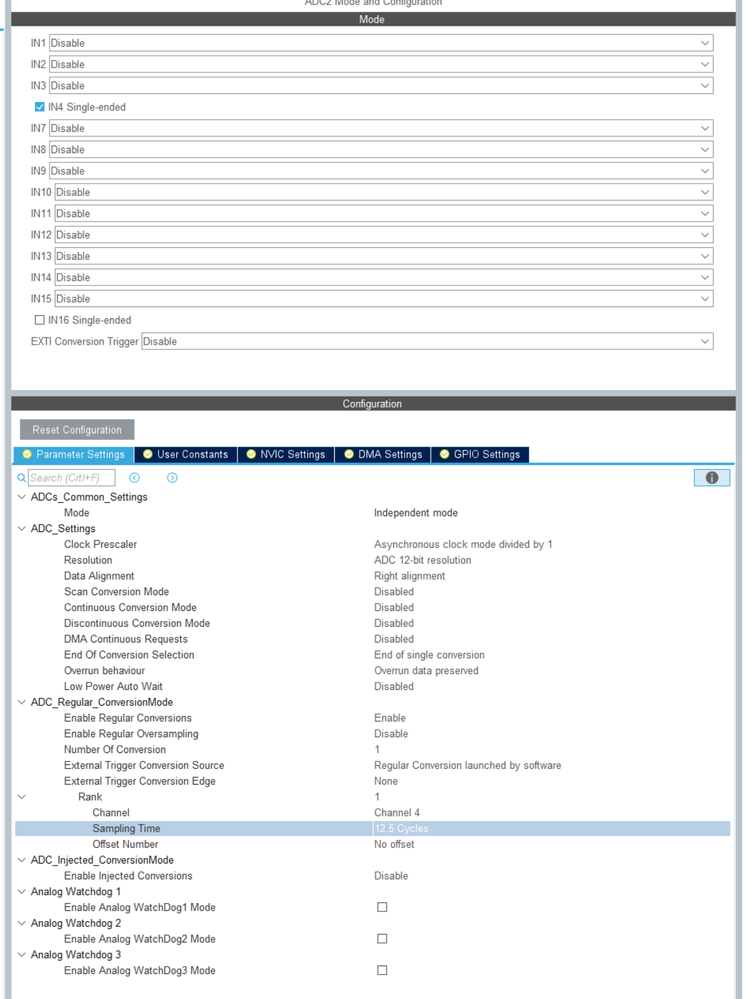Open the IN8 dropdown
This screenshot has height=999, width=750.
pos(381,150)
